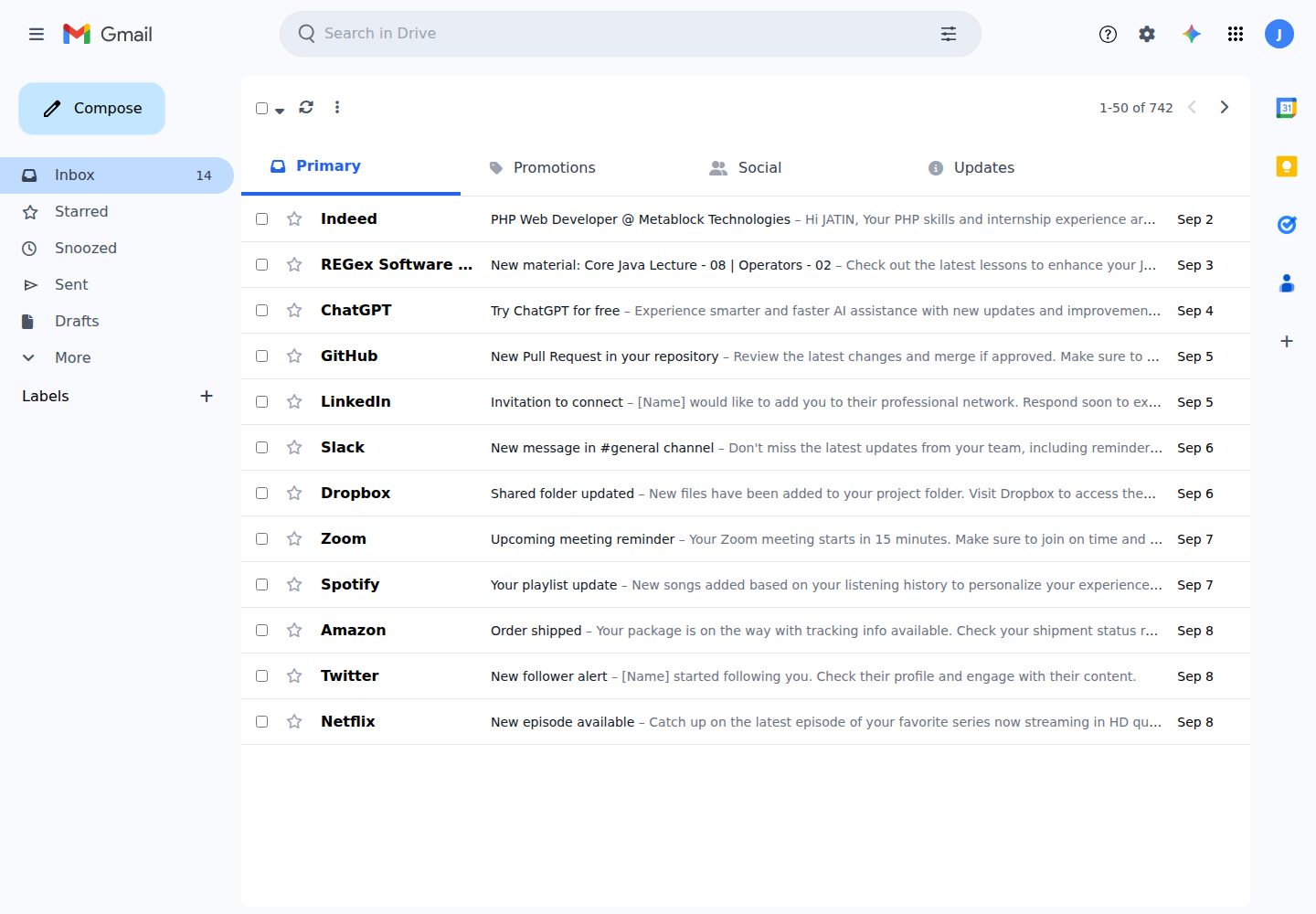This screenshot has width=1316, height=914.
Task: Go to the next page of emails
Action: click(1225, 107)
